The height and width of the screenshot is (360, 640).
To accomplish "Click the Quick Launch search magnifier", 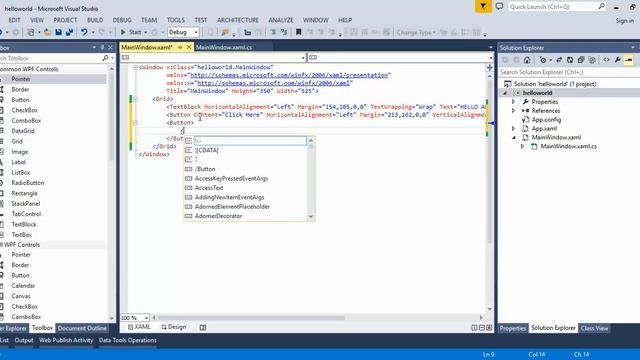I will click(602, 7).
